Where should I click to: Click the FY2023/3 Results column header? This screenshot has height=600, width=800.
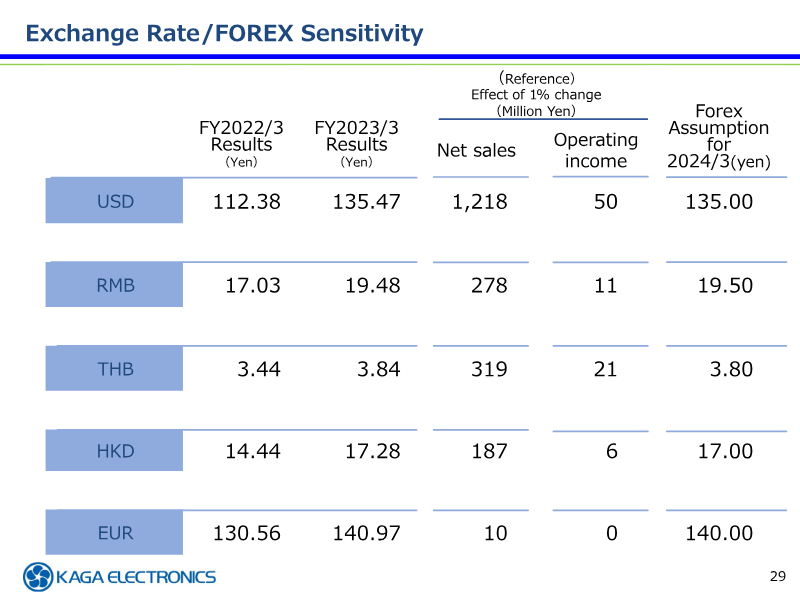click(x=356, y=143)
